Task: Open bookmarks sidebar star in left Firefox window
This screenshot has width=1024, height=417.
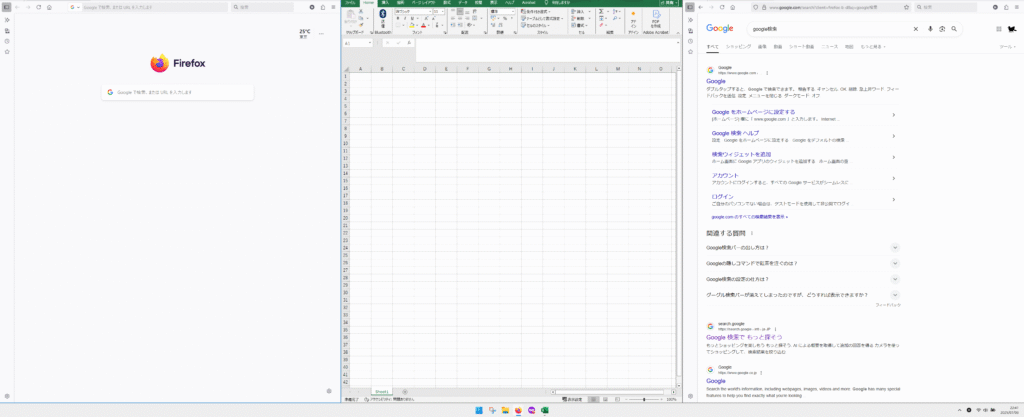Action: tap(7, 51)
